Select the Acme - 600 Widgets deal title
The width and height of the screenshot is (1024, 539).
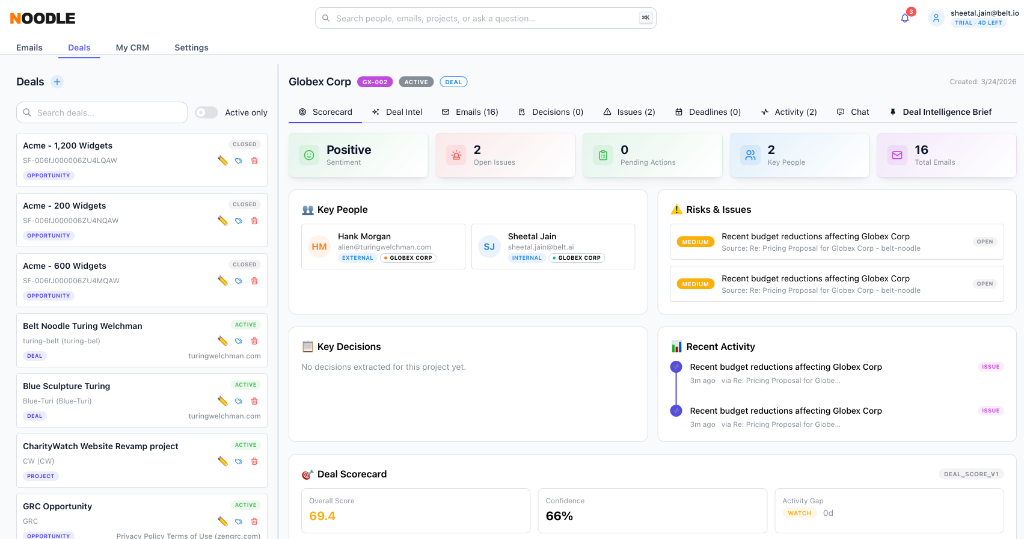tap(65, 266)
